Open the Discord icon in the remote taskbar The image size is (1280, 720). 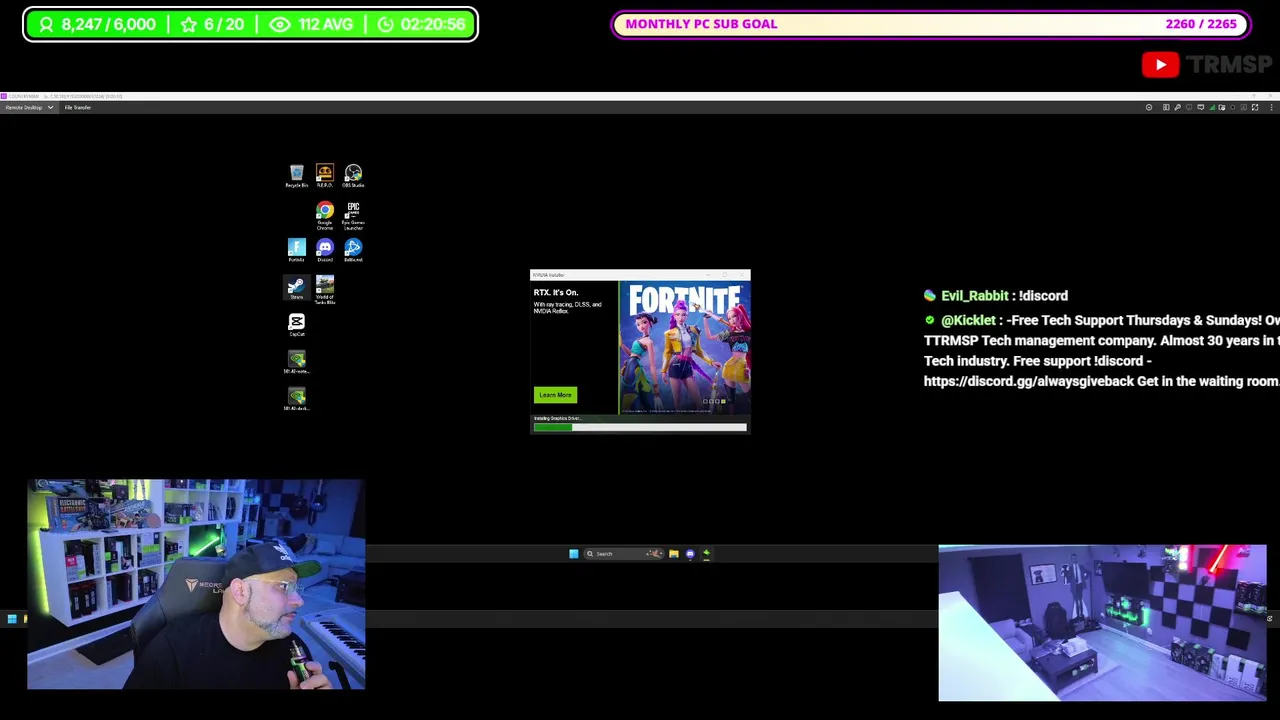[x=689, y=553]
